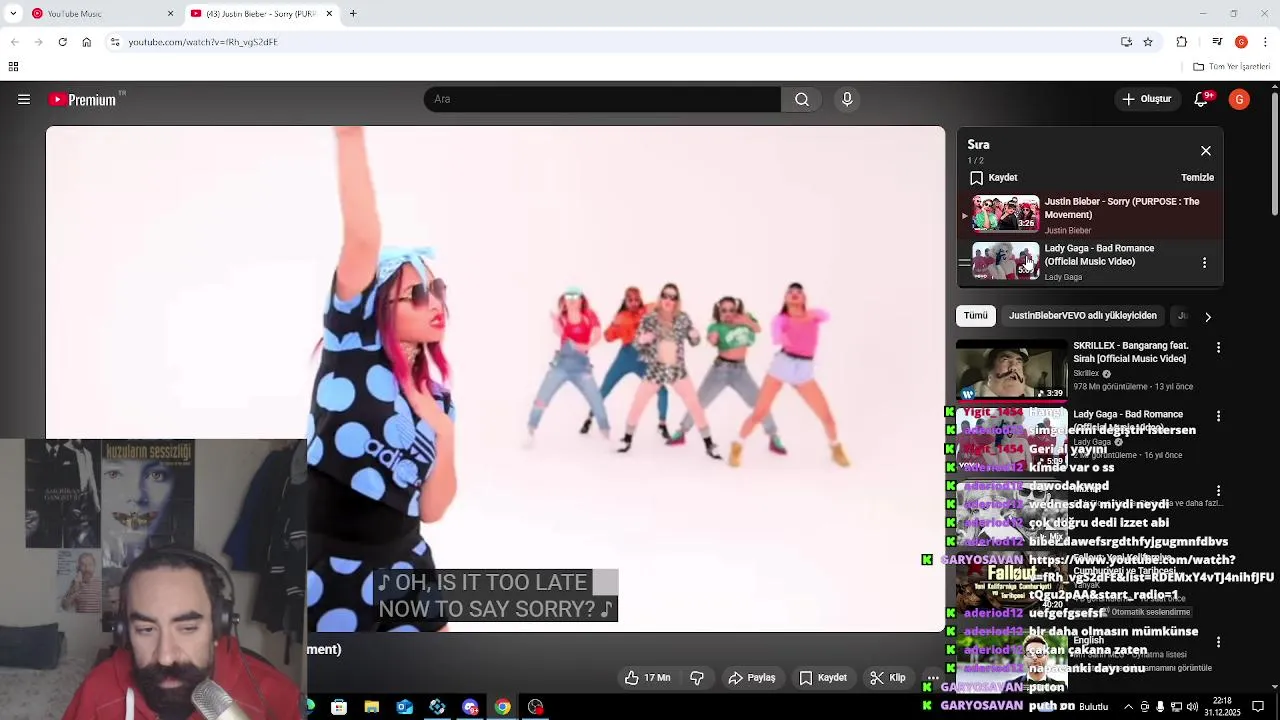Screen dimensions: 1280x720
Task: View site information icon in address bar
Action: (115, 42)
